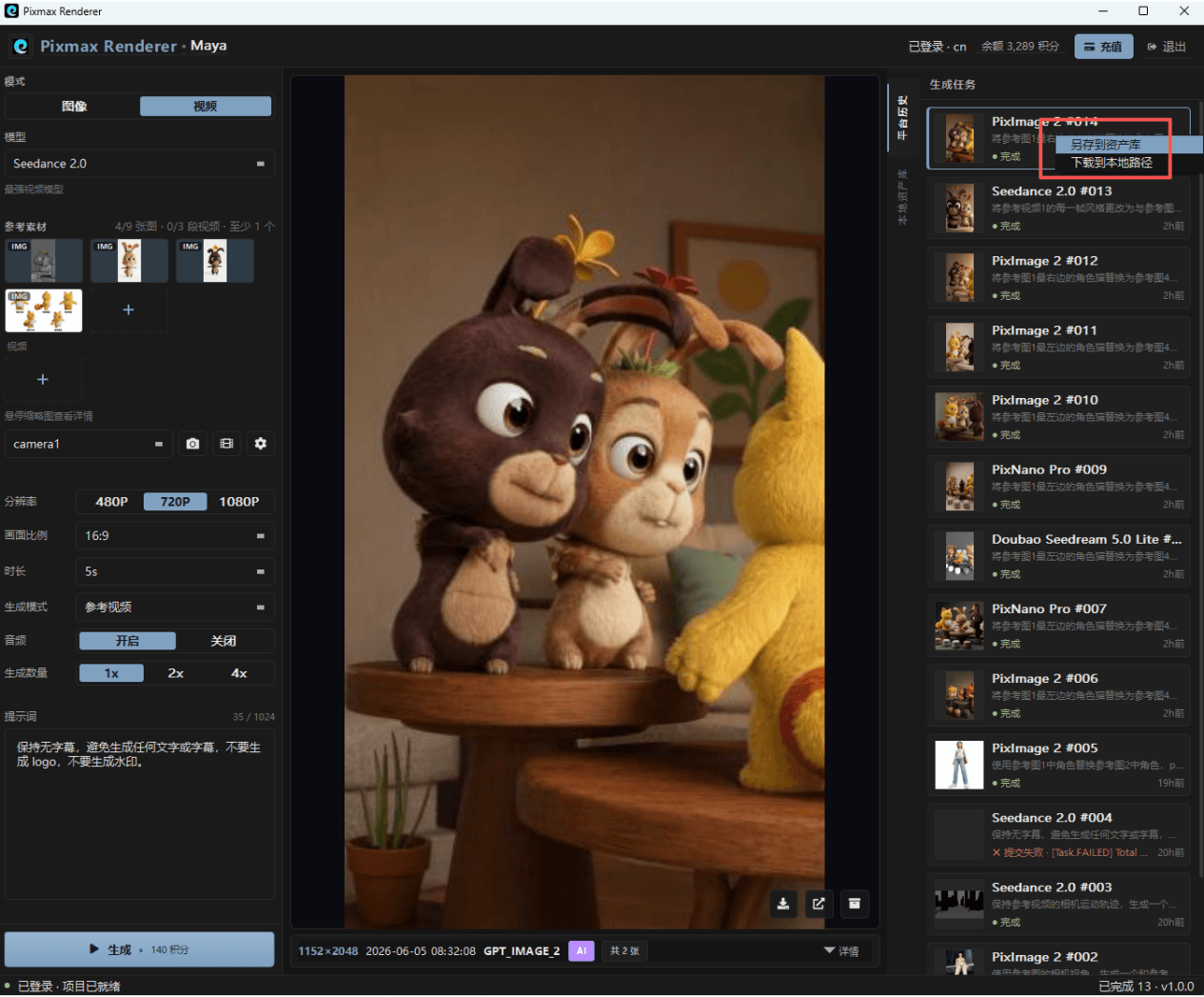Image resolution: width=1204 pixels, height=997 pixels.
Task: Set generation count to 1x
Action: coord(111,673)
